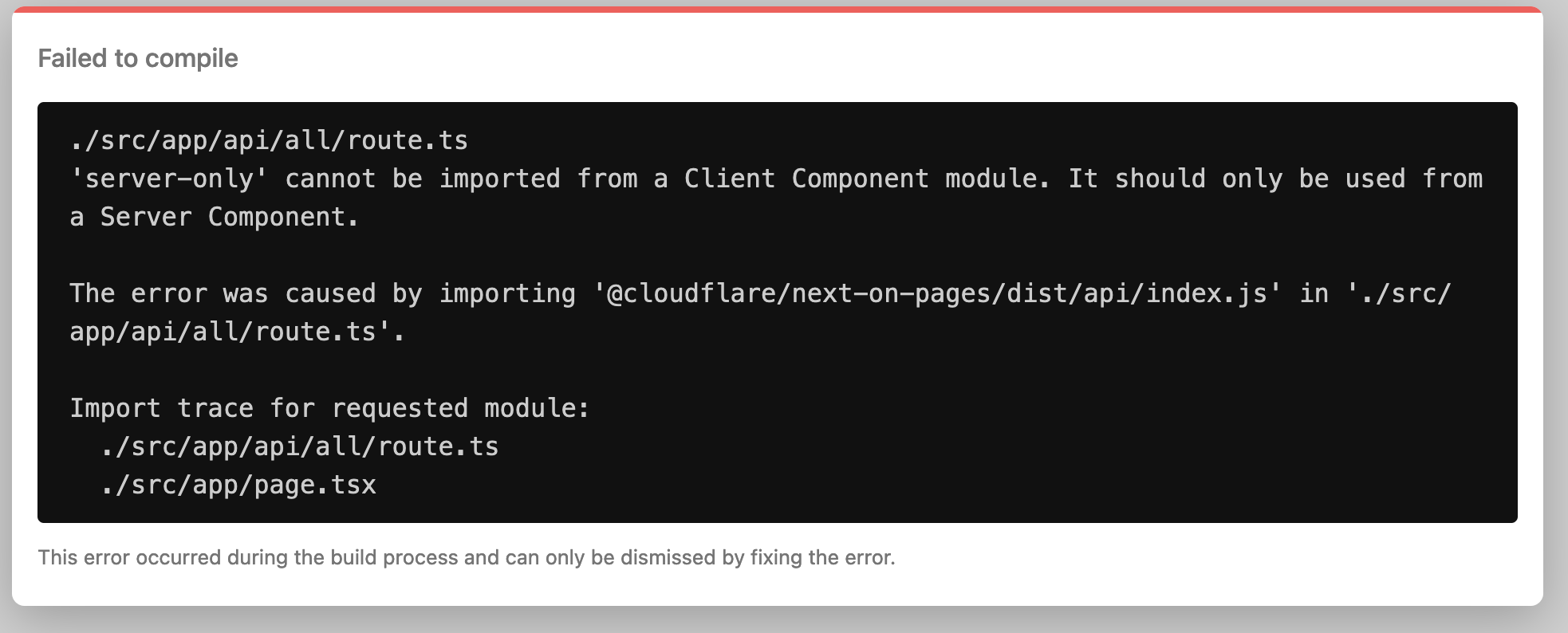Open route.ts entry in the import trace

(x=300, y=446)
